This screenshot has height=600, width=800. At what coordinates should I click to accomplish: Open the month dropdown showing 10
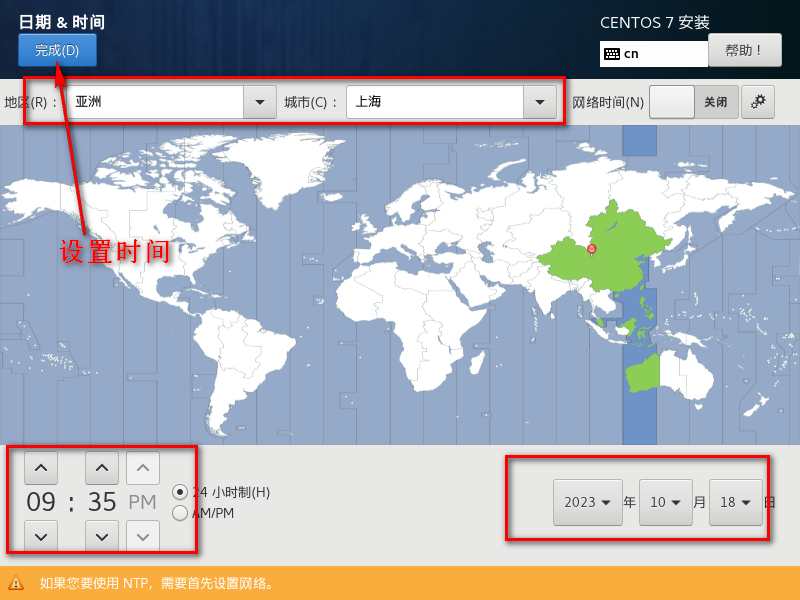[665, 502]
